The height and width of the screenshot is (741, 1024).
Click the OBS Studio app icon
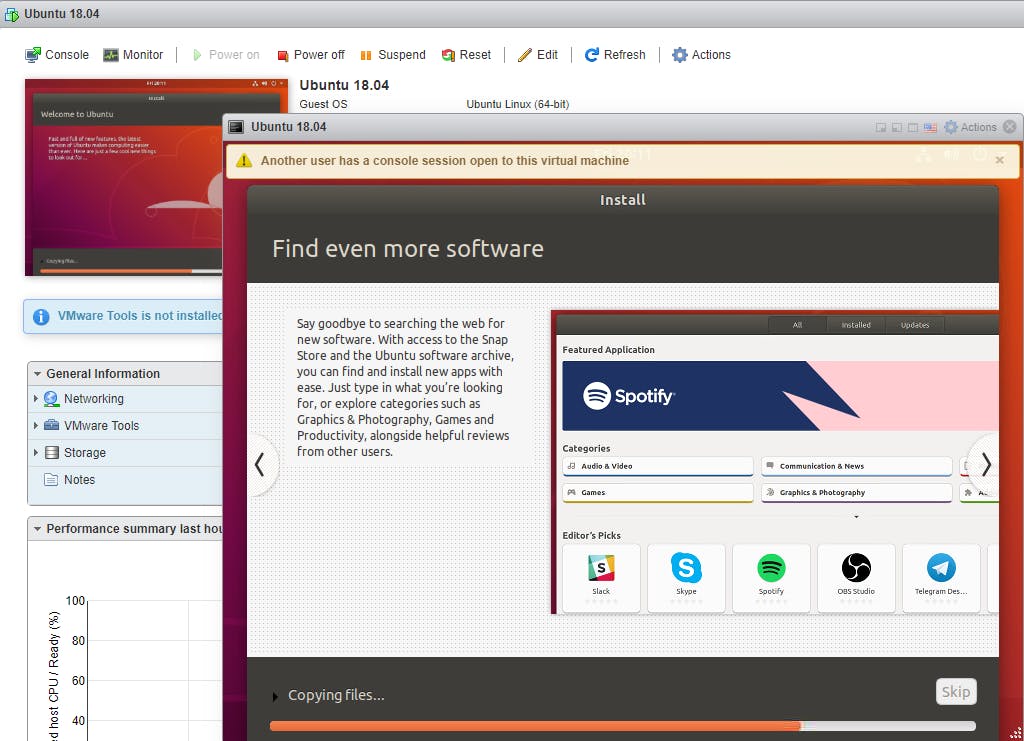coord(856,568)
